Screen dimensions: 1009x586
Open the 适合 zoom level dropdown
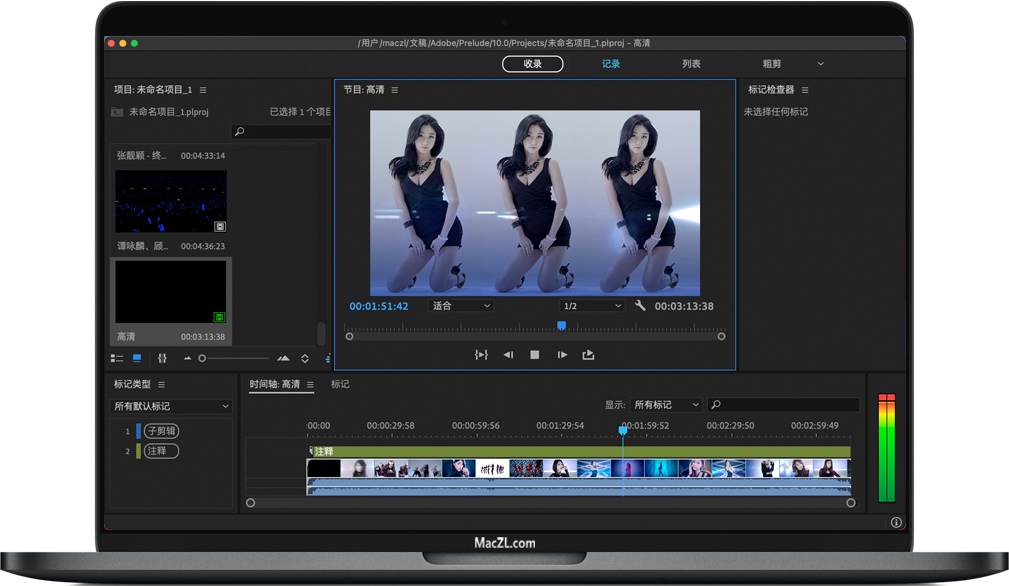(461, 306)
